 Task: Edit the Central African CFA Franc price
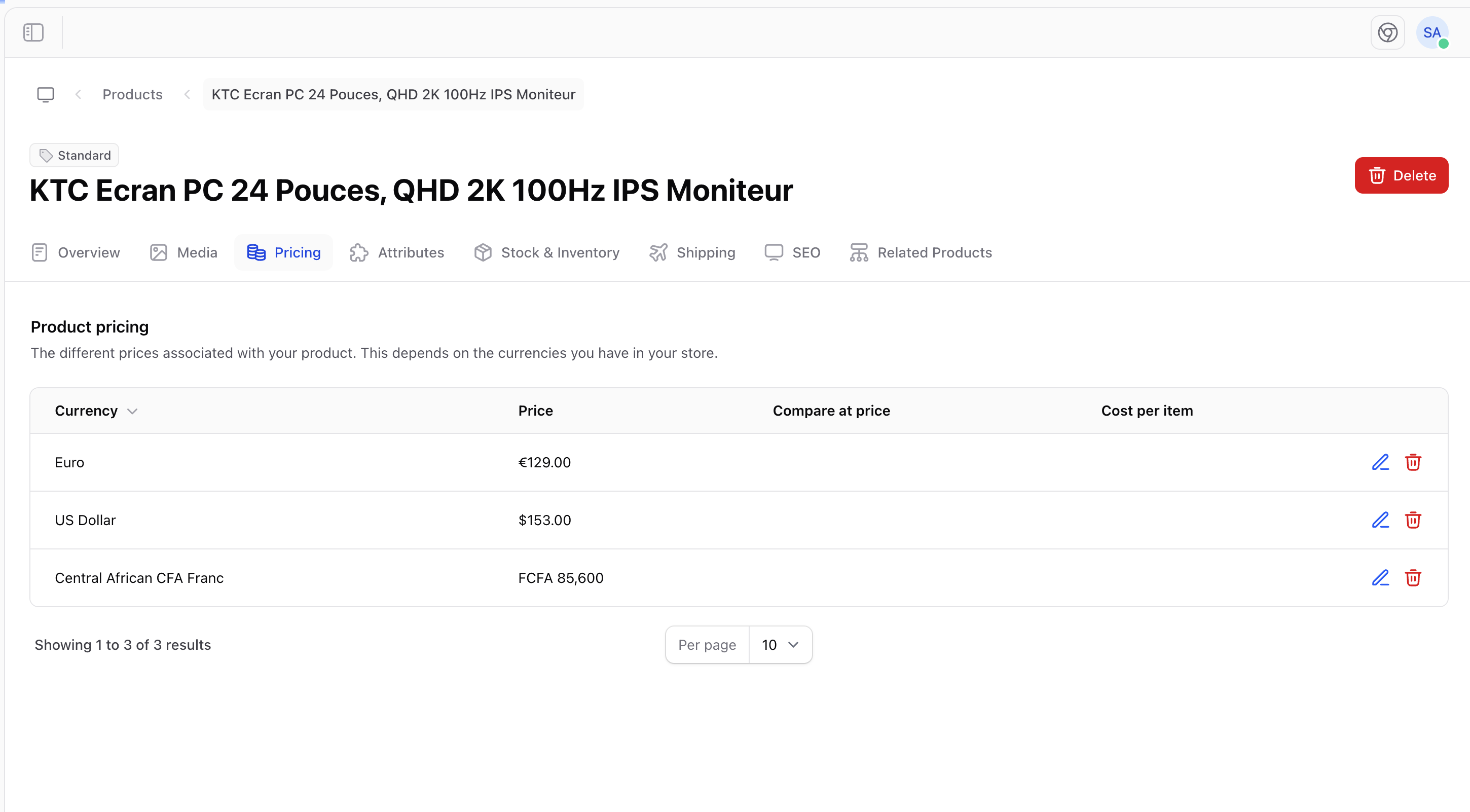tap(1380, 577)
